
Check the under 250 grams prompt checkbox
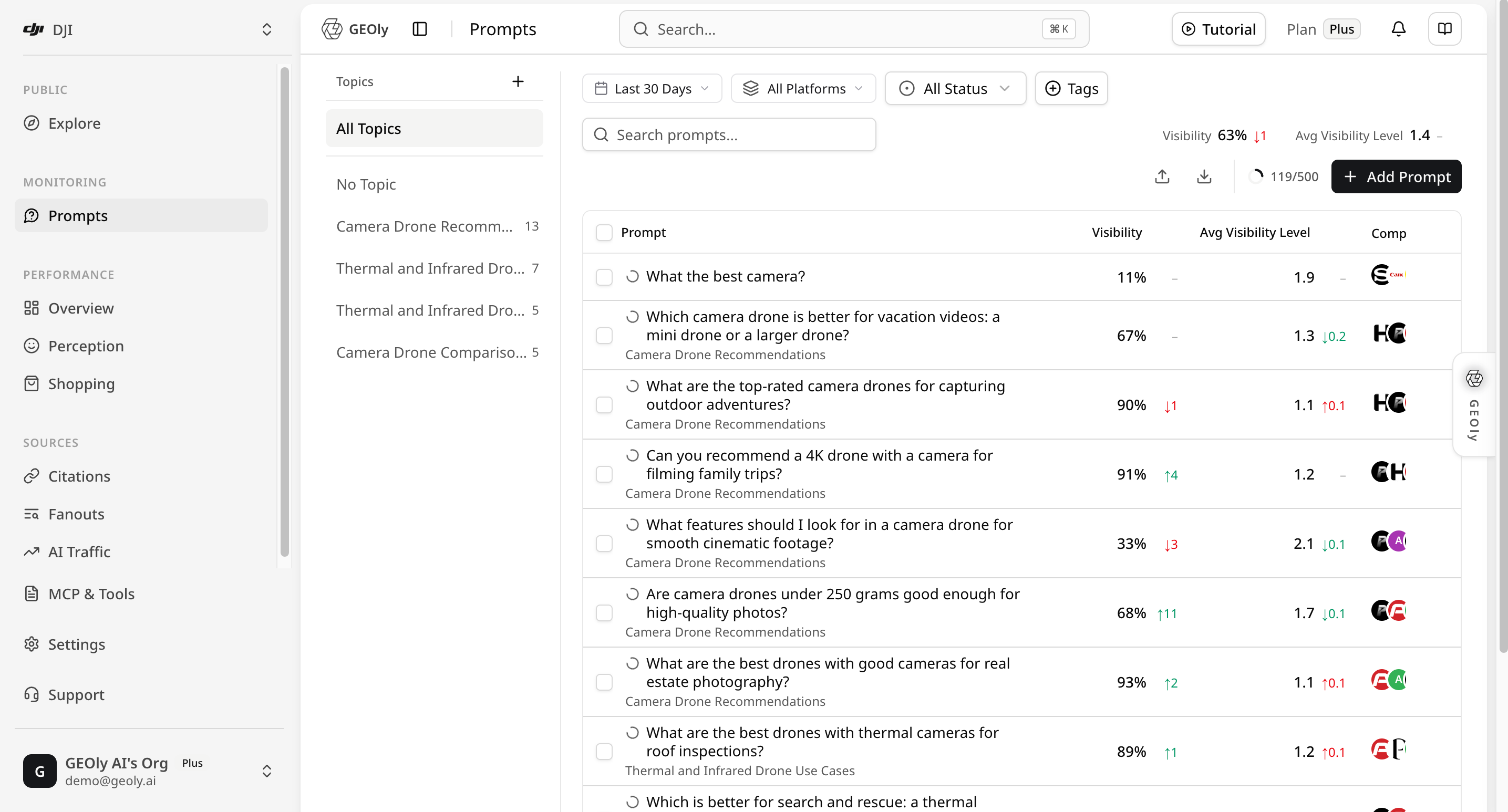(x=604, y=612)
